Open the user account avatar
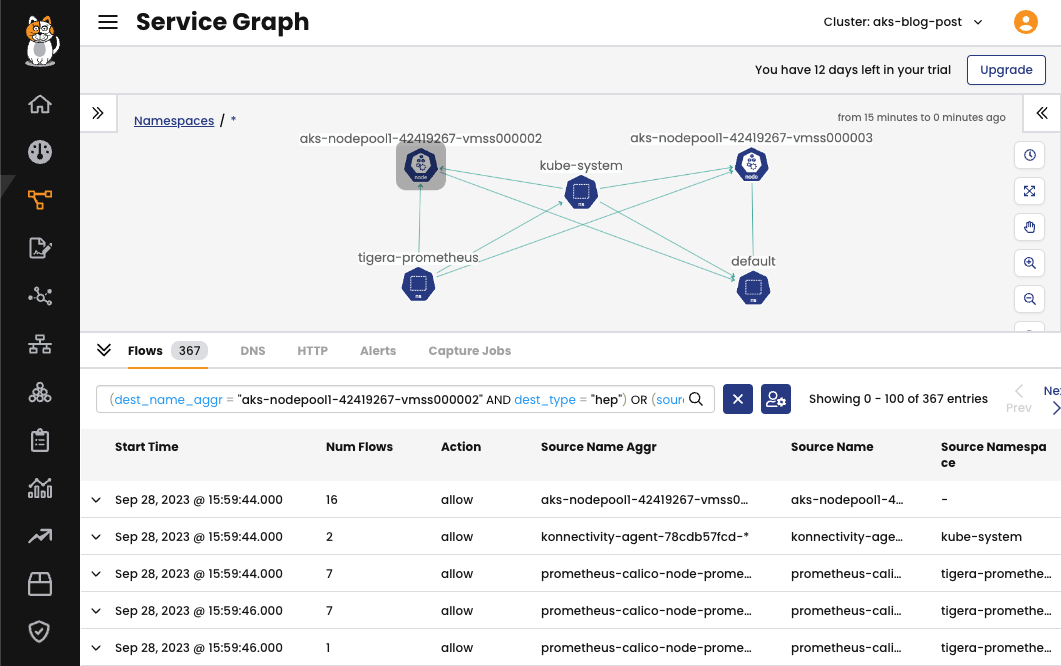 [1026, 22]
